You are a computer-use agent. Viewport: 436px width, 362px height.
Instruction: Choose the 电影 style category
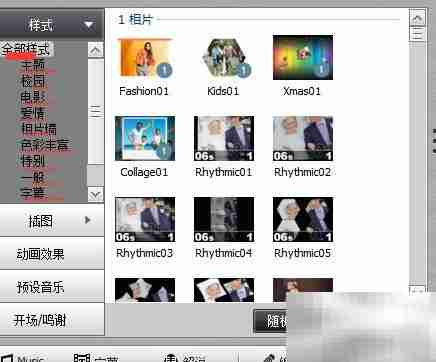pyautogui.click(x=33, y=97)
